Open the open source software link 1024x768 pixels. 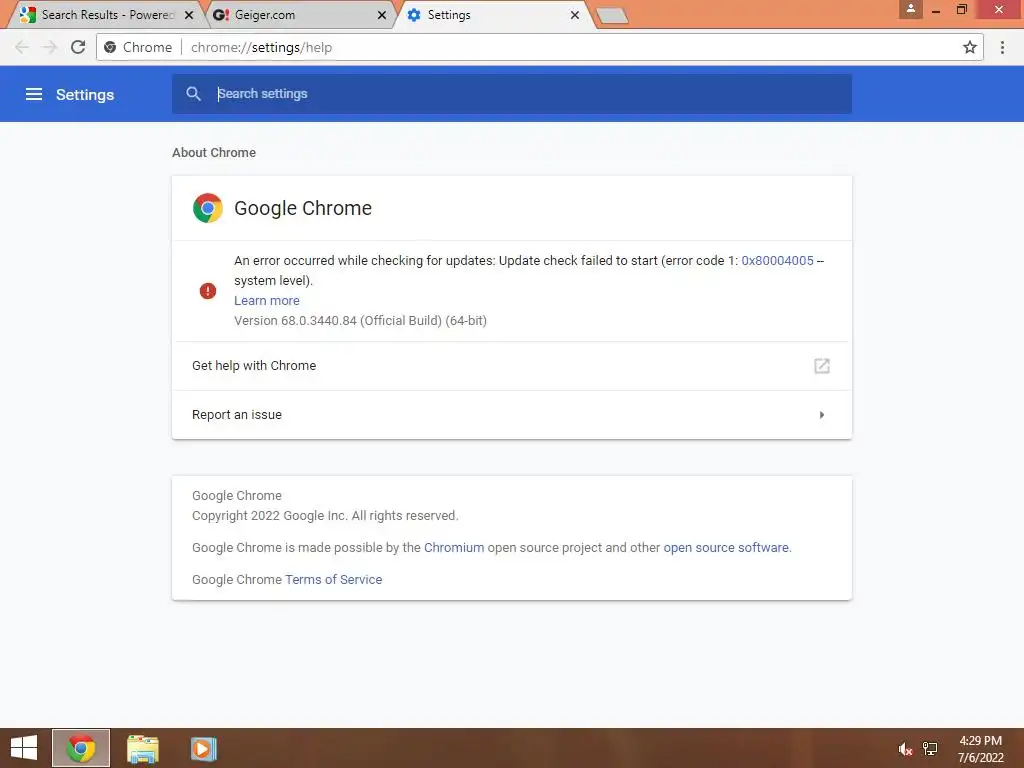click(x=726, y=547)
